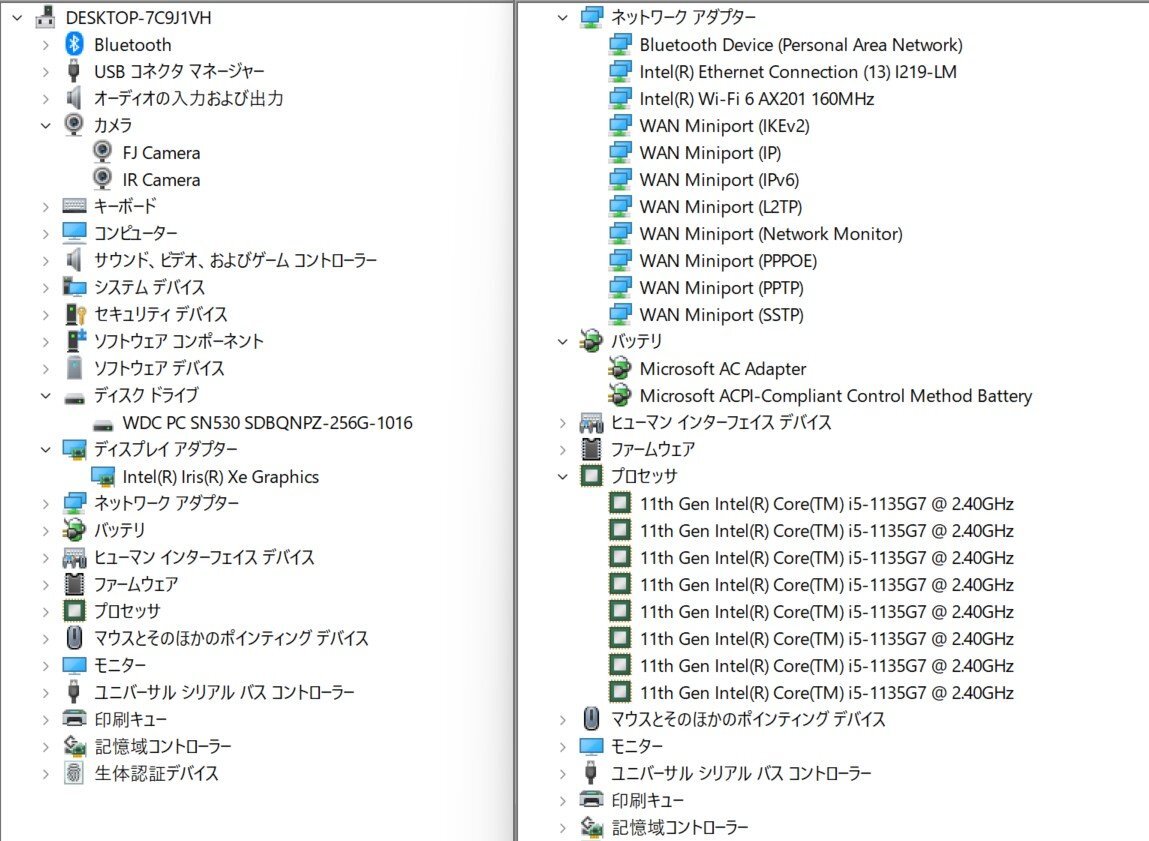
Task: Select WAN Miniport (Network Monitor)
Action: [x=771, y=234]
